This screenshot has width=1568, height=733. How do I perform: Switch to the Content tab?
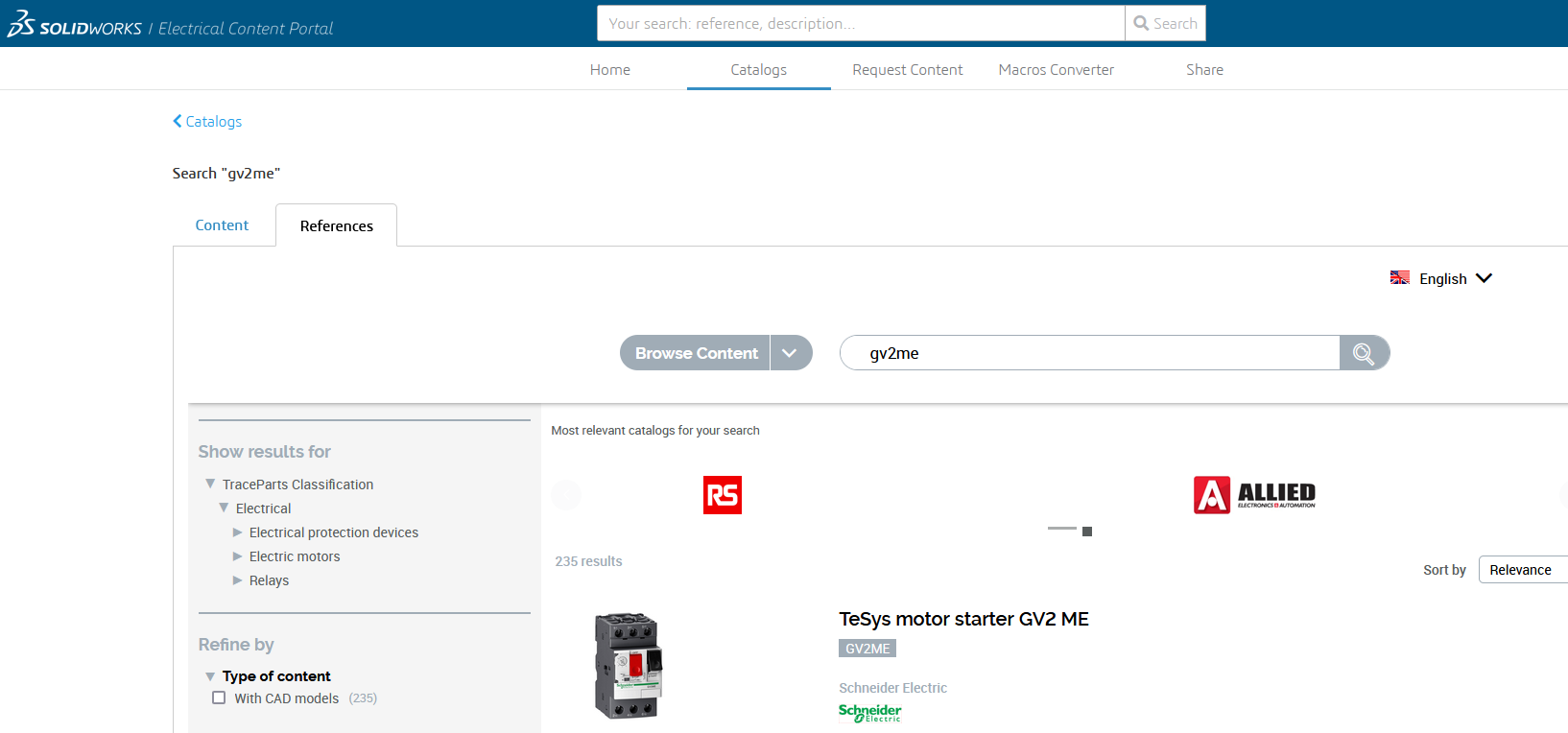coord(222,225)
